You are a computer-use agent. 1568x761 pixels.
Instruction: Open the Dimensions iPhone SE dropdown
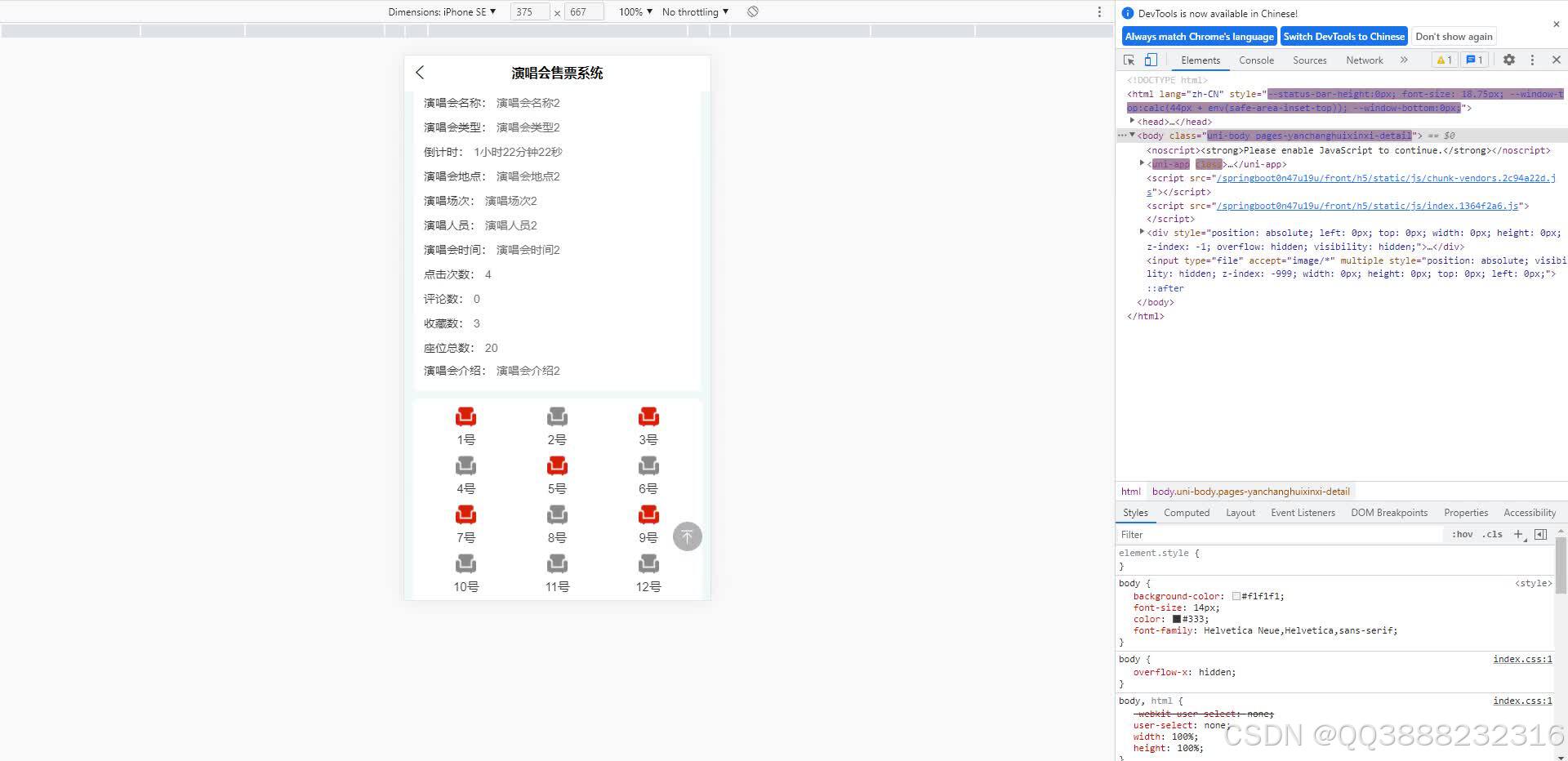(442, 12)
